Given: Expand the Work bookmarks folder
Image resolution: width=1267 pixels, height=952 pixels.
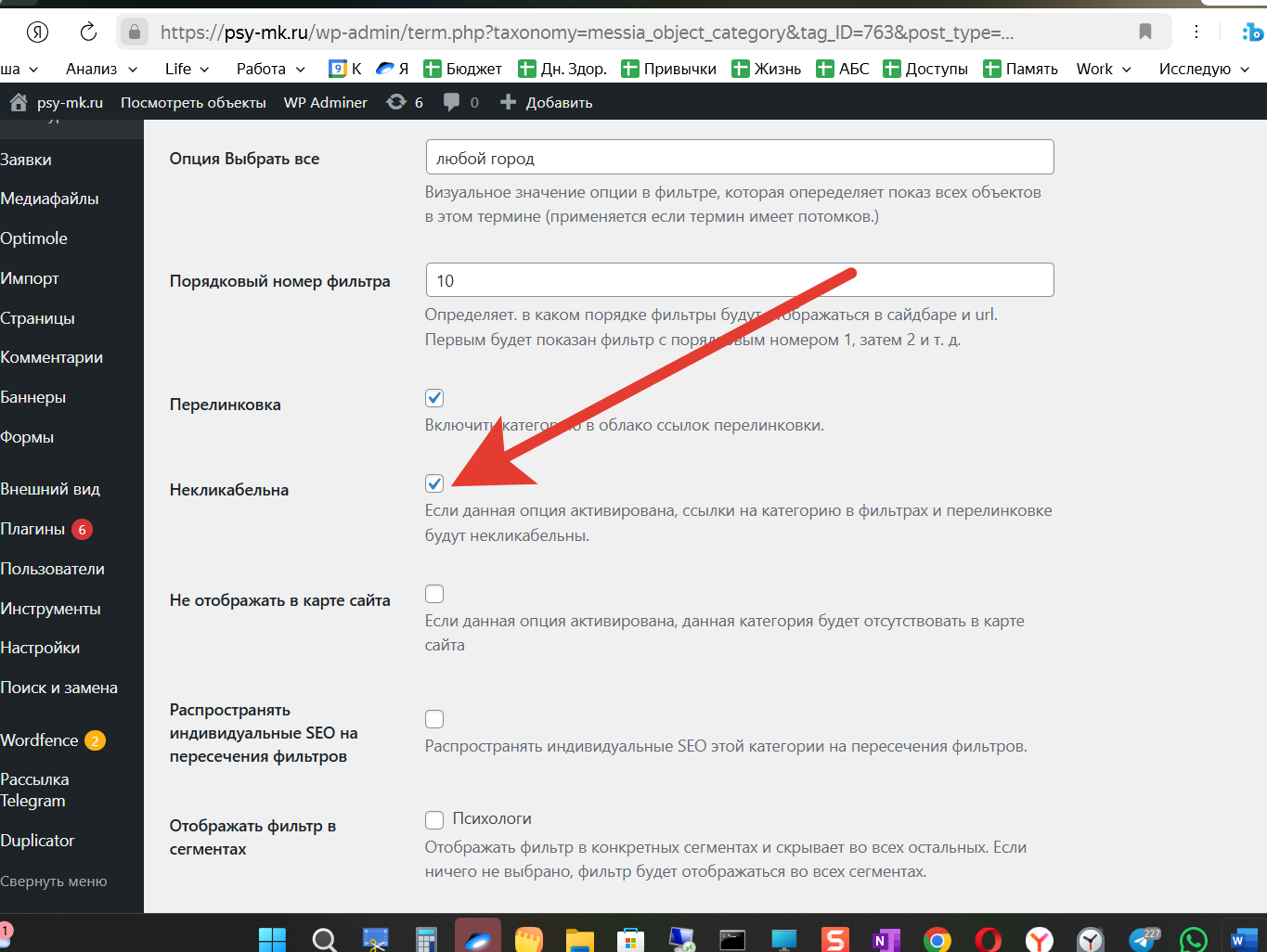Looking at the screenshot, I should click(x=1103, y=69).
